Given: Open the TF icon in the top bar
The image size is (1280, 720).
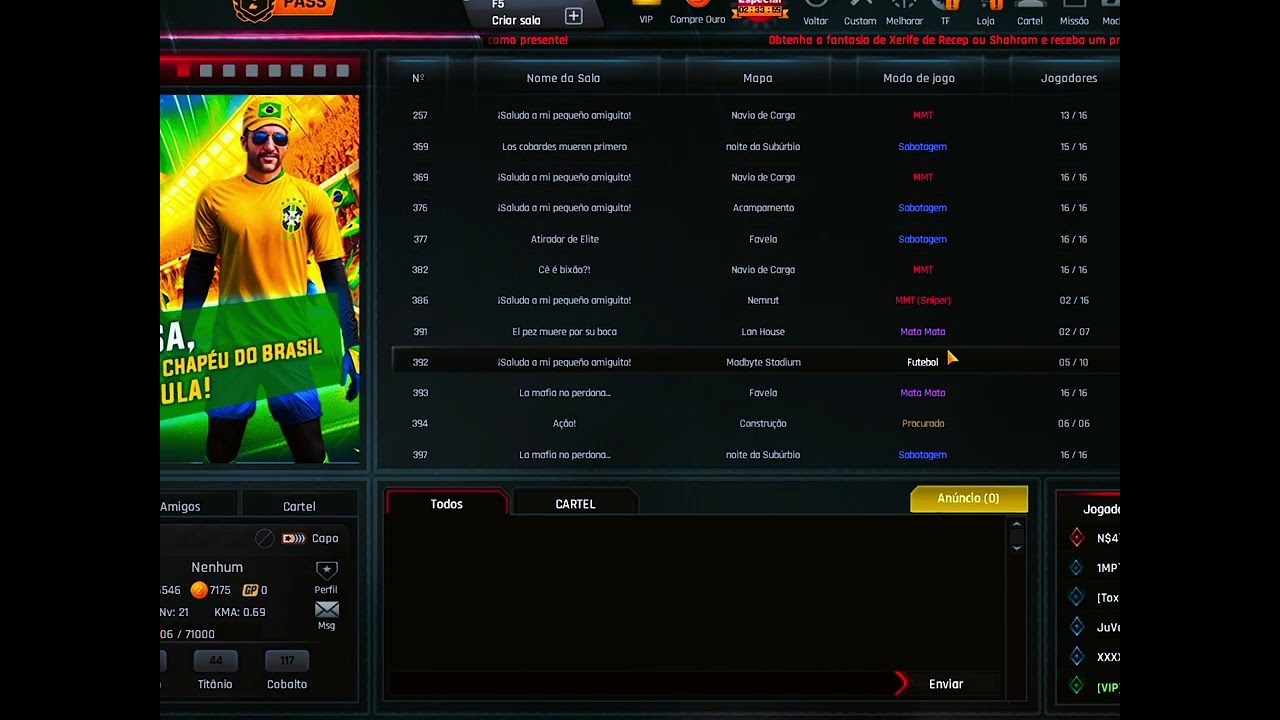Looking at the screenshot, I should tap(945, 5).
